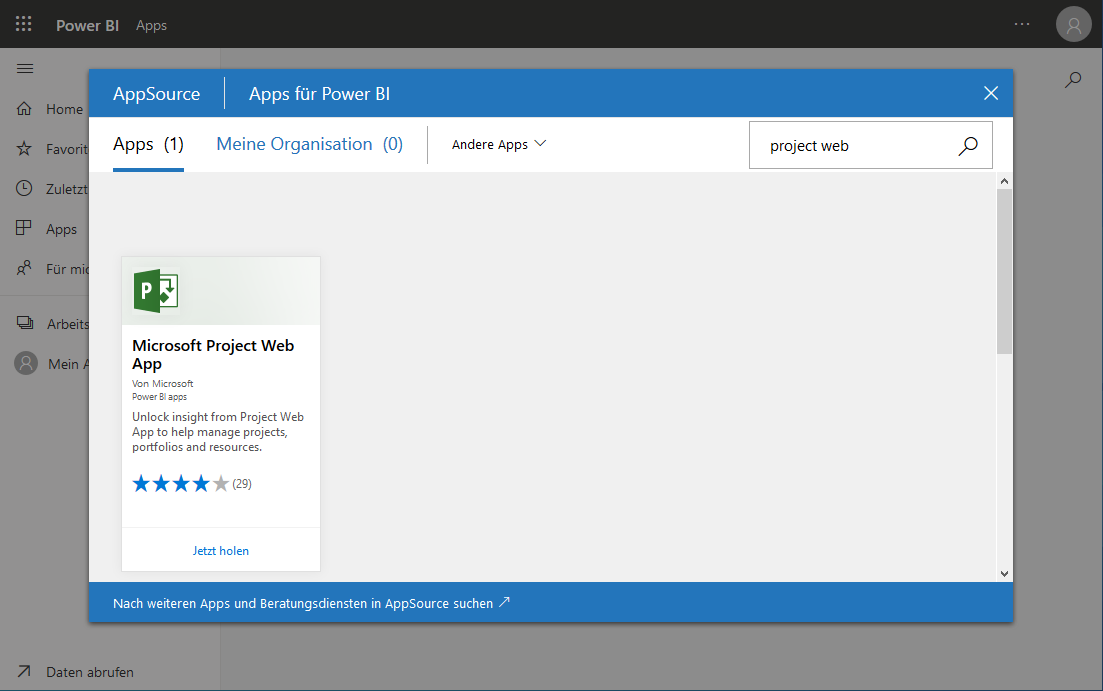Click the My workspace avatar icon
Screen dimensions: 1103x691
[x=26, y=363]
